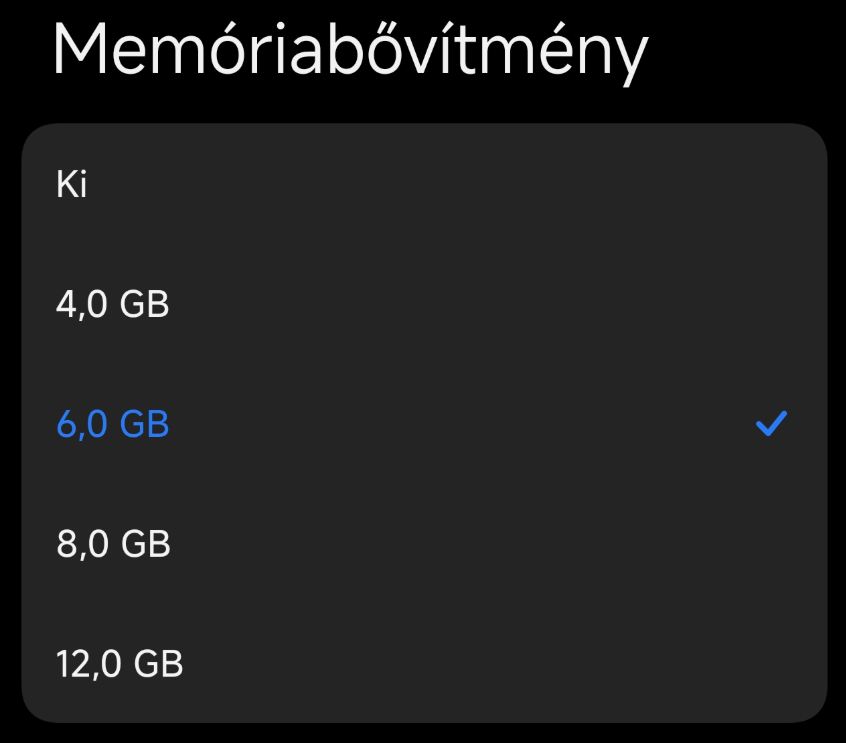Turn memory extension off with Ki row
846x743 pixels.
pos(423,185)
